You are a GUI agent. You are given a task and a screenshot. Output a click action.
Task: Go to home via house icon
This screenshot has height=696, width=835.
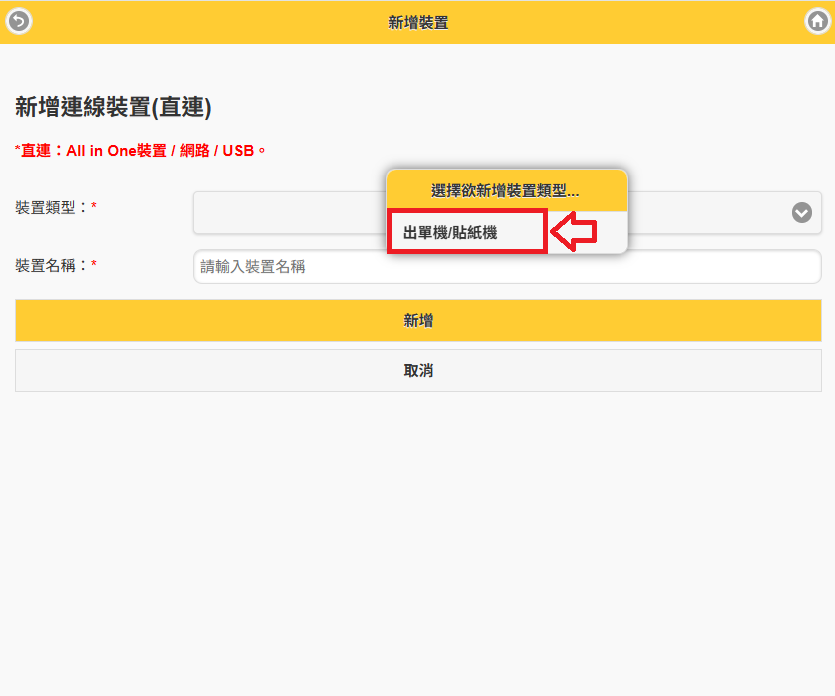point(817,21)
